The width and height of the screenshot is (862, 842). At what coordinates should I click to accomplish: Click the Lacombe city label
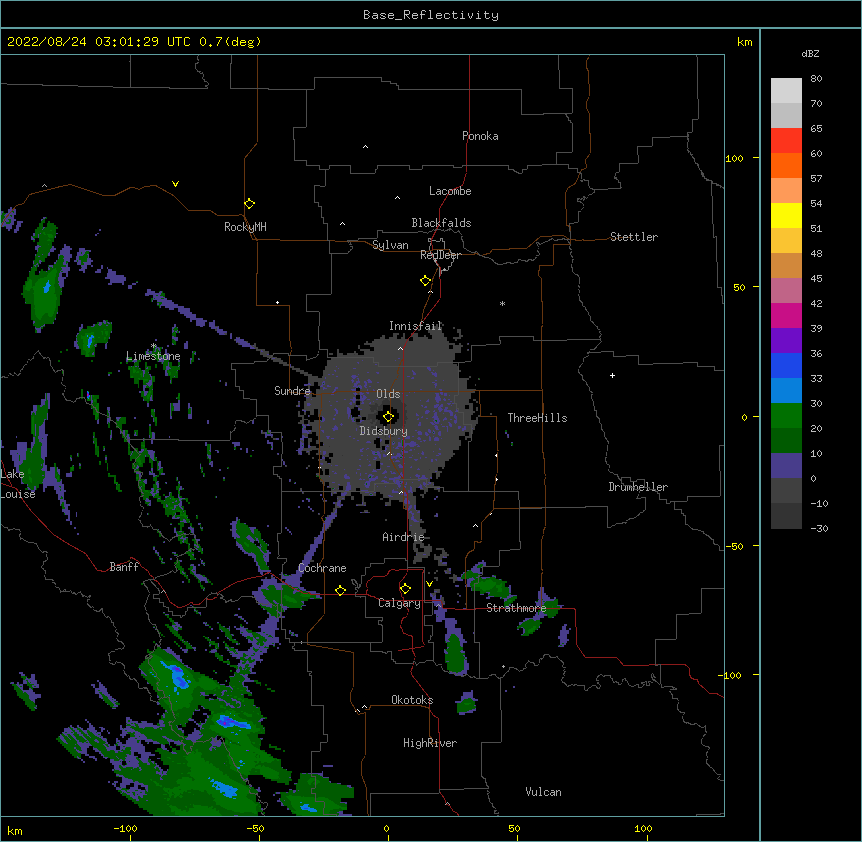(x=450, y=191)
